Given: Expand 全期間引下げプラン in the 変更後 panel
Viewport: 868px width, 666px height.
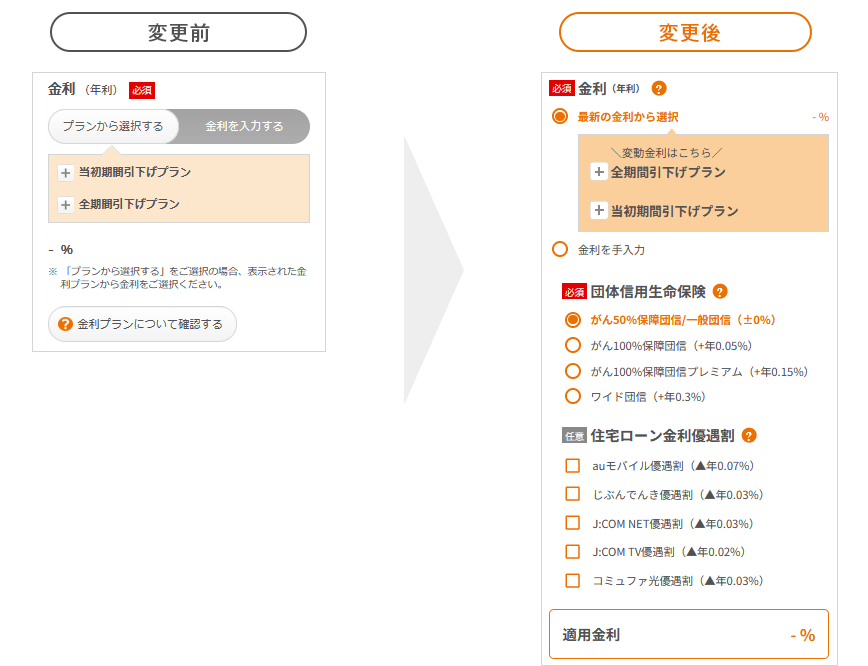Looking at the screenshot, I should (x=599, y=172).
